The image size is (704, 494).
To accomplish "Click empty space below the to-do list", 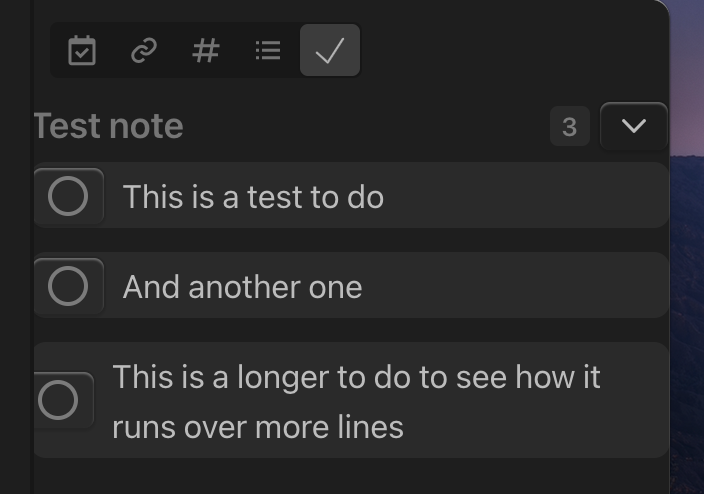I will (350, 476).
